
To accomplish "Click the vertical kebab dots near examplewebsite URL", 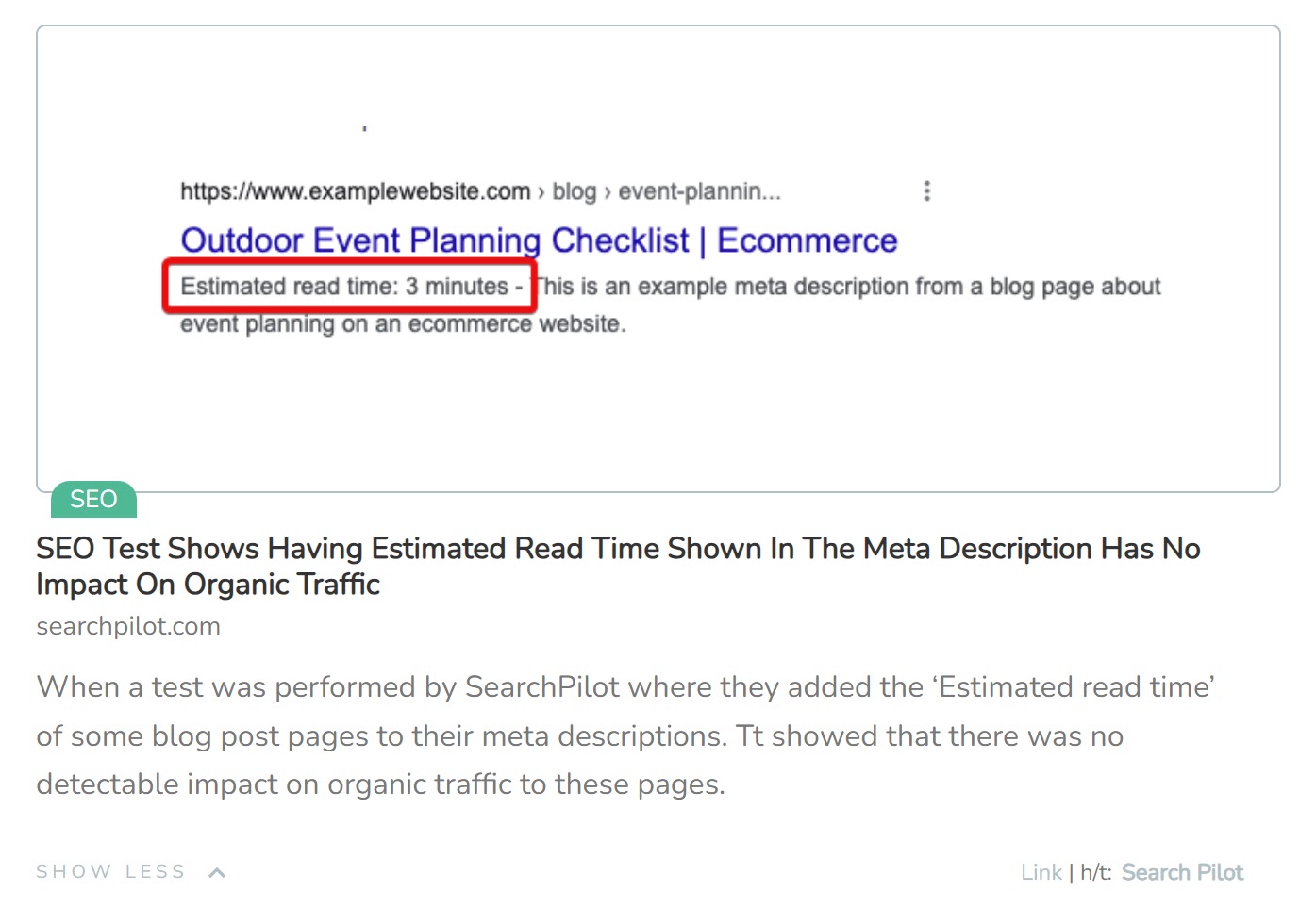I will tap(927, 190).
